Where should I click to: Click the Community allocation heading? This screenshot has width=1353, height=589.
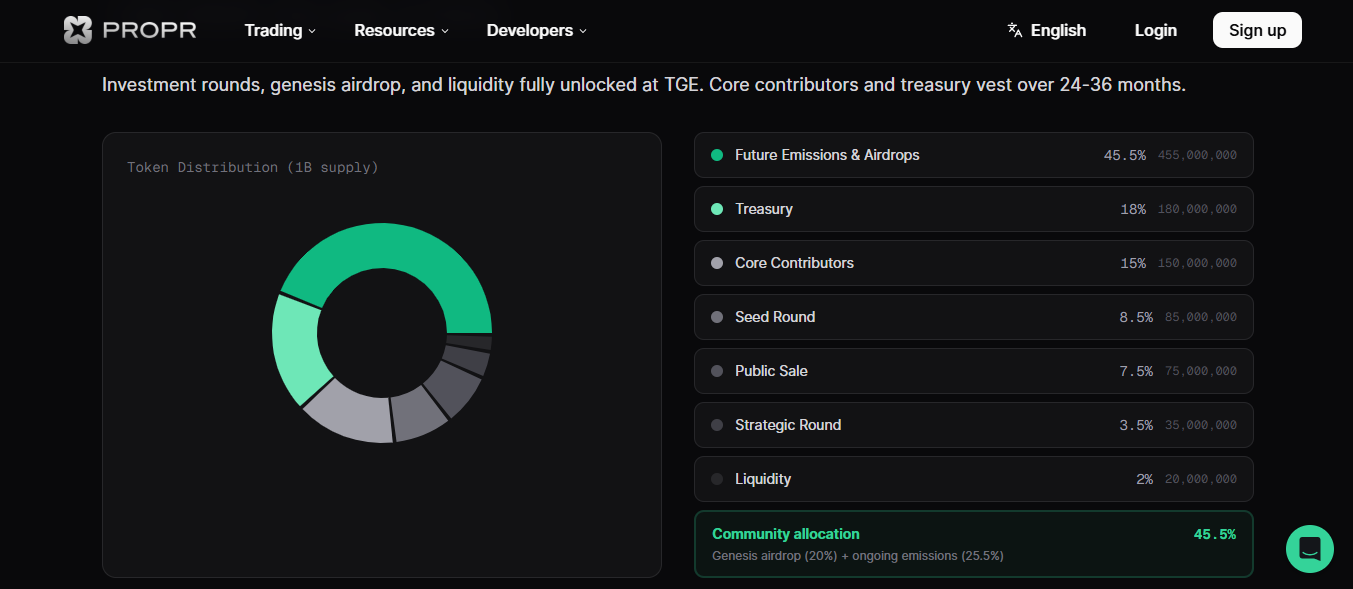[786, 534]
